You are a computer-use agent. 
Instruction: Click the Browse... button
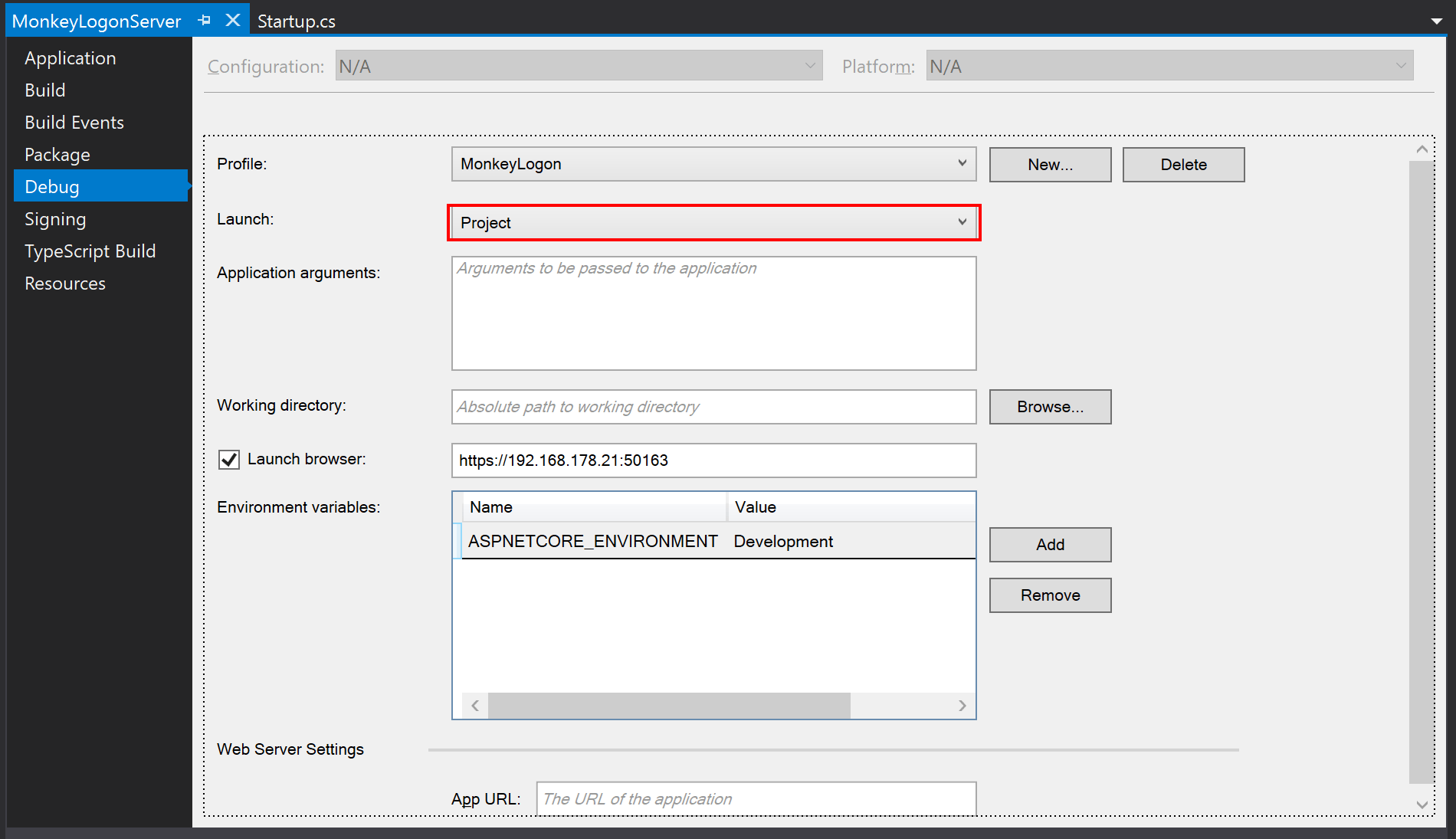point(1050,407)
